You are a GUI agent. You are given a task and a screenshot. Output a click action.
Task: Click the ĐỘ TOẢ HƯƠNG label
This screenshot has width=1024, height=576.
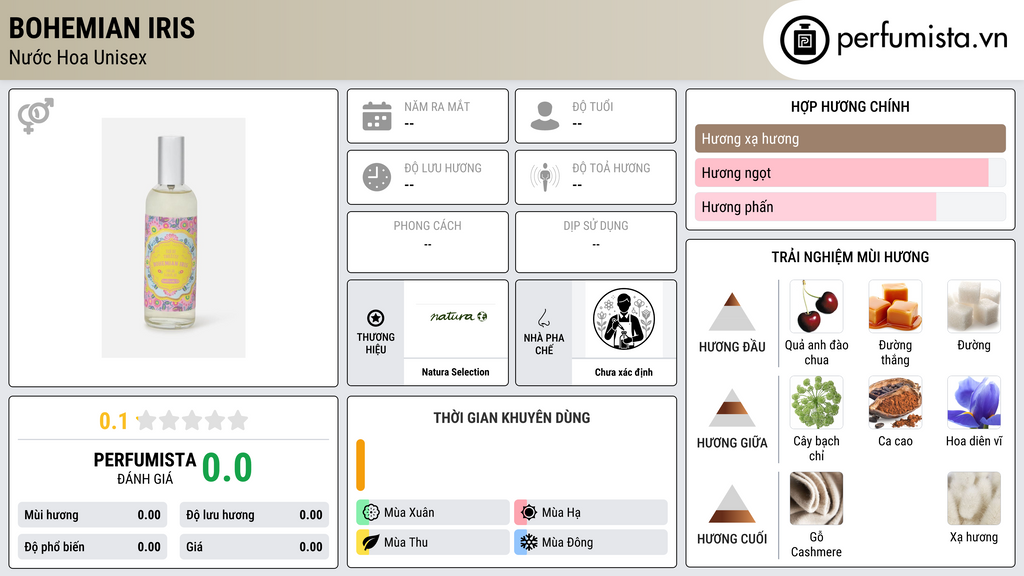[x=611, y=168]
